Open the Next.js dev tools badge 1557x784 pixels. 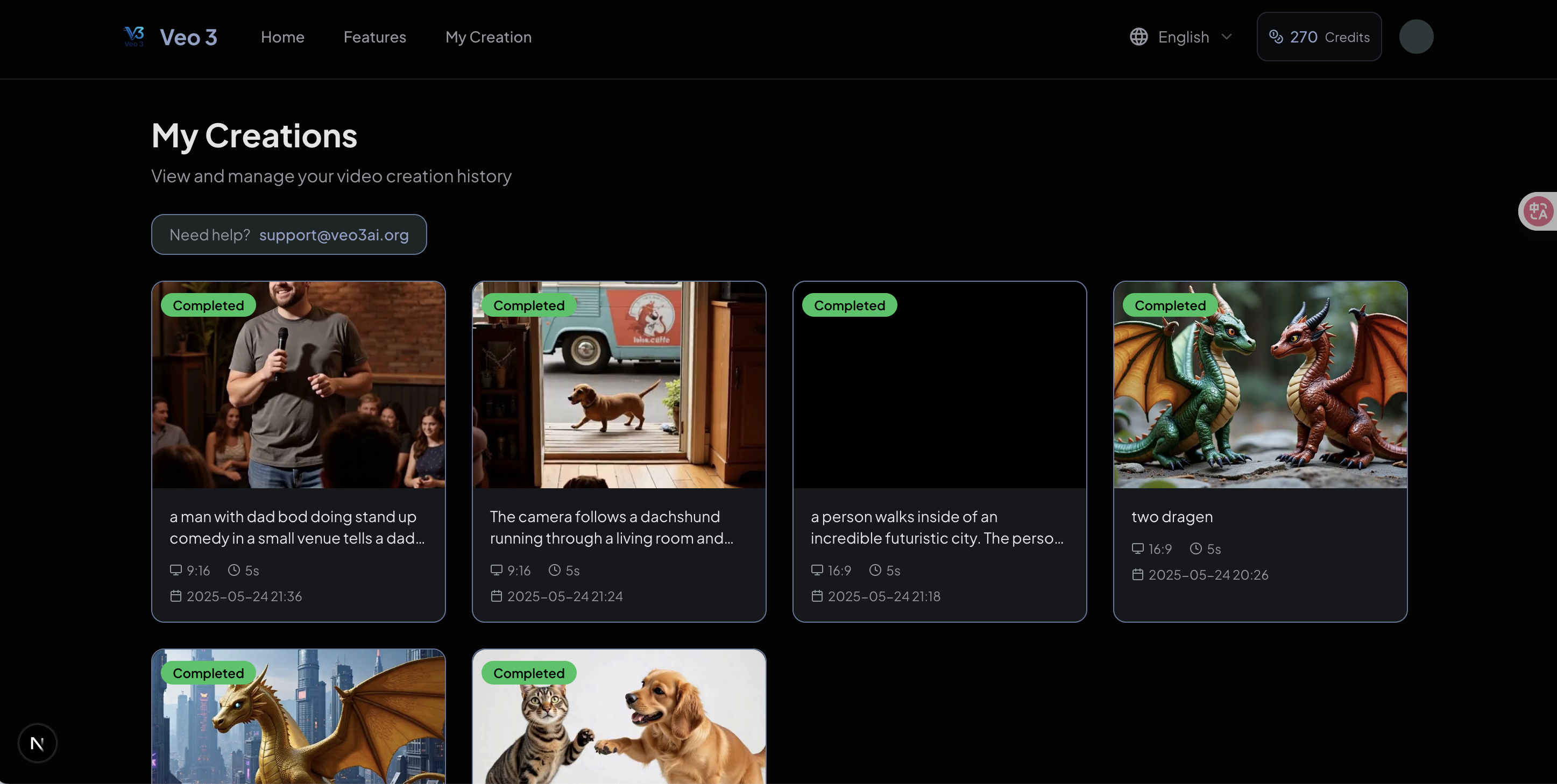click(x=38, y=743)
